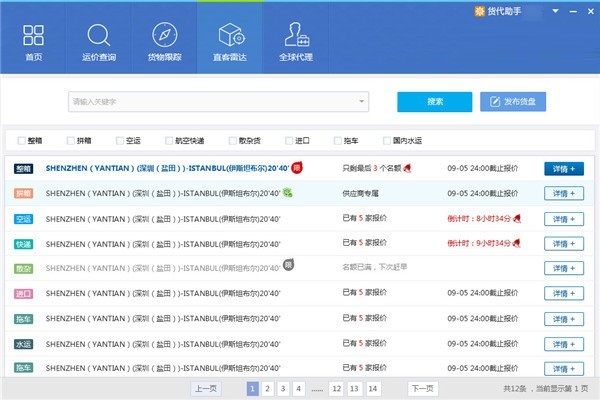Toggle the 整箱 checkbox filter
The image size is (600, 400).
[x=21, y=141]
